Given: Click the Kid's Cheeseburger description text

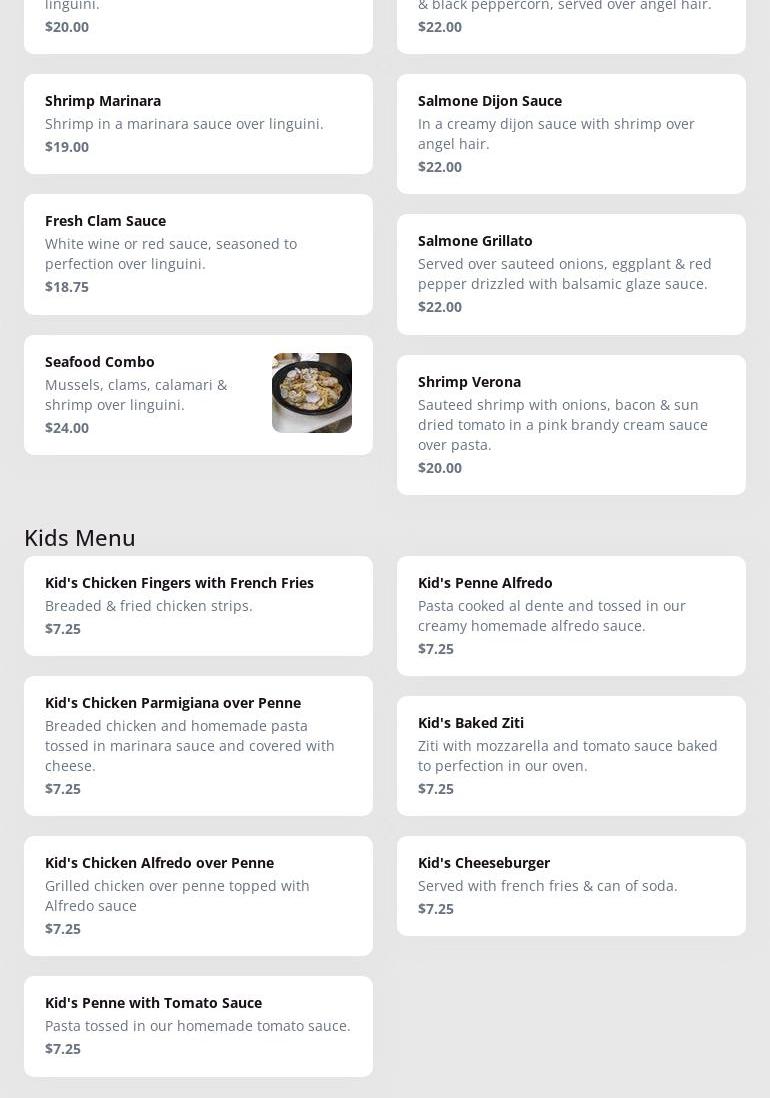Looking at the screenshot, I should (547, 886).
